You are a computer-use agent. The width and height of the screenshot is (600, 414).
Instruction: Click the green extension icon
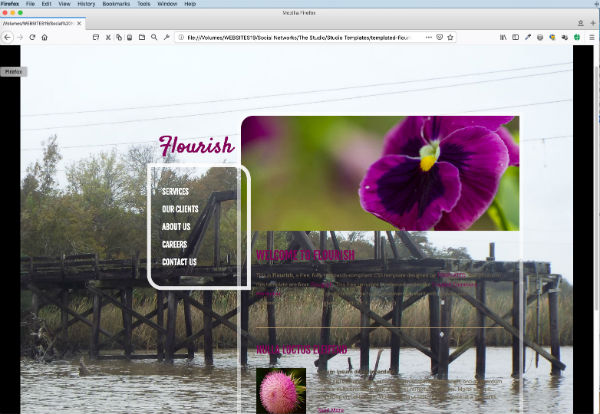(577, 37)
